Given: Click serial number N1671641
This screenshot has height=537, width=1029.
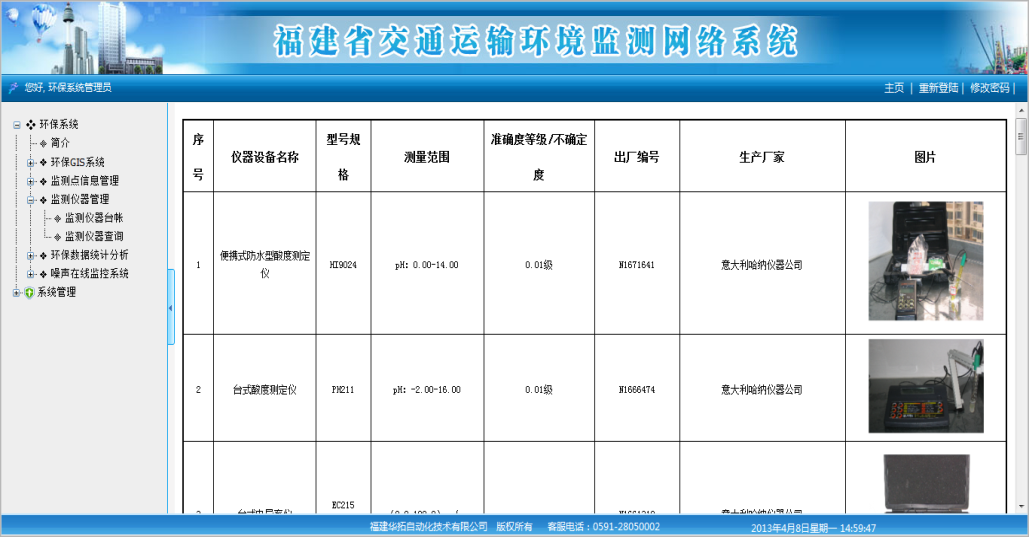Looking at the screenshot, I should pyautogui.click(x=637, y=265).
